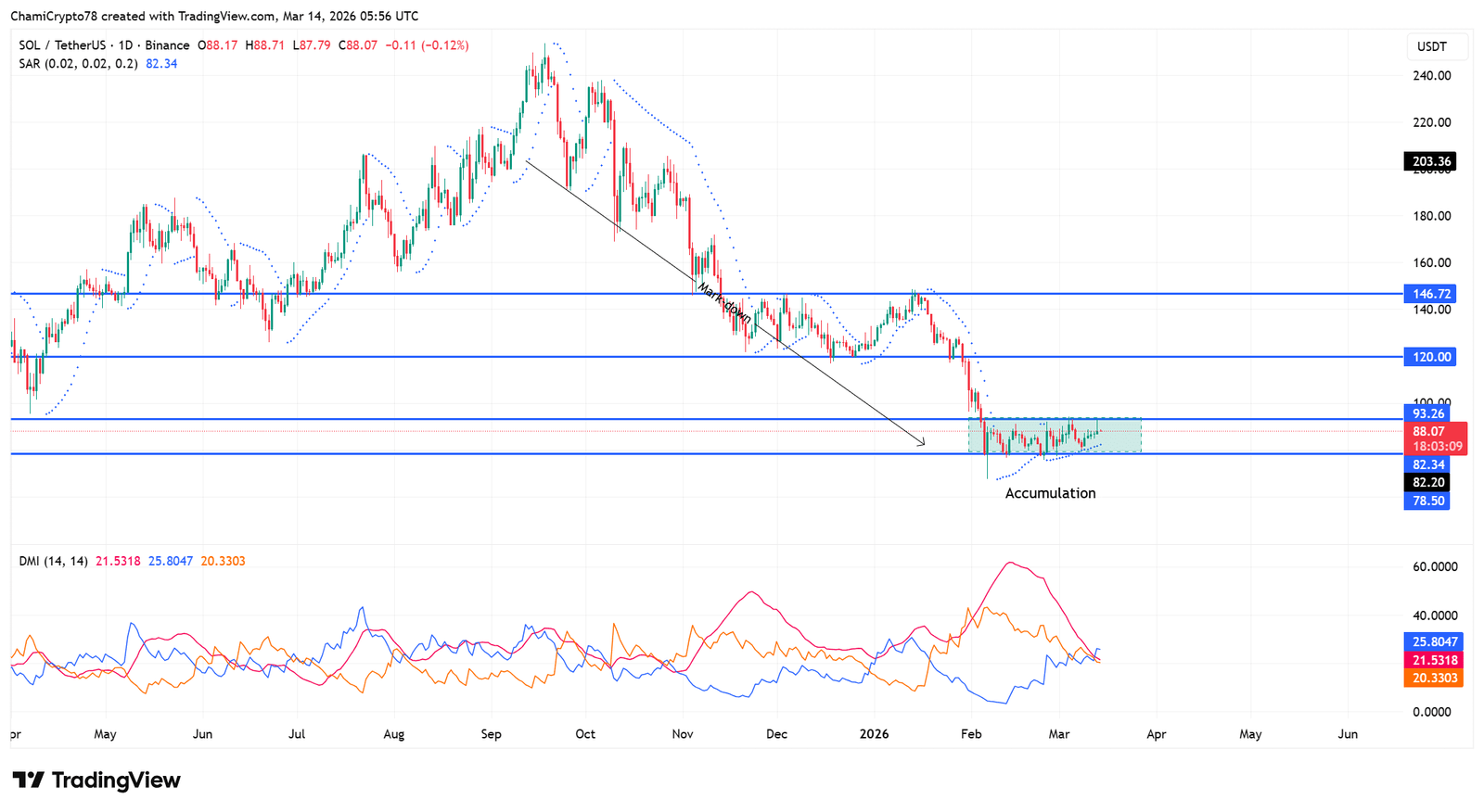Click the 146.72 blue price label
Image resolution: width=1484 pixels, height=812 pixels.
(1429, 294)
